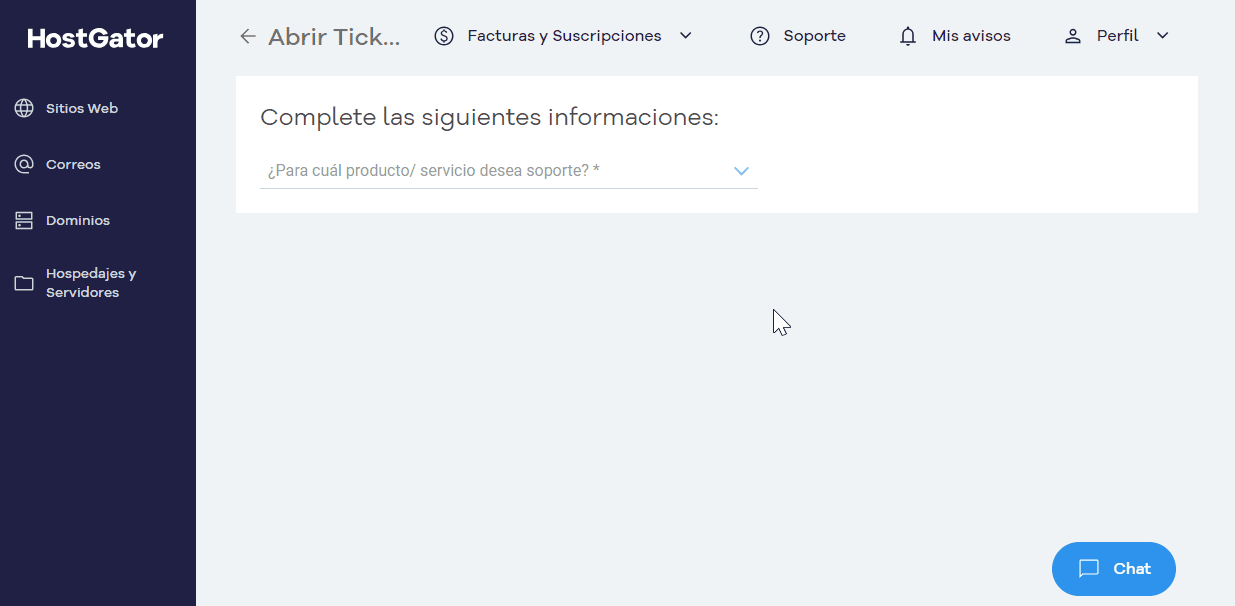Click the question mark icon next to Soporte
The height and width of the screenshot is (606, 1235).
[x=759, y=35]
